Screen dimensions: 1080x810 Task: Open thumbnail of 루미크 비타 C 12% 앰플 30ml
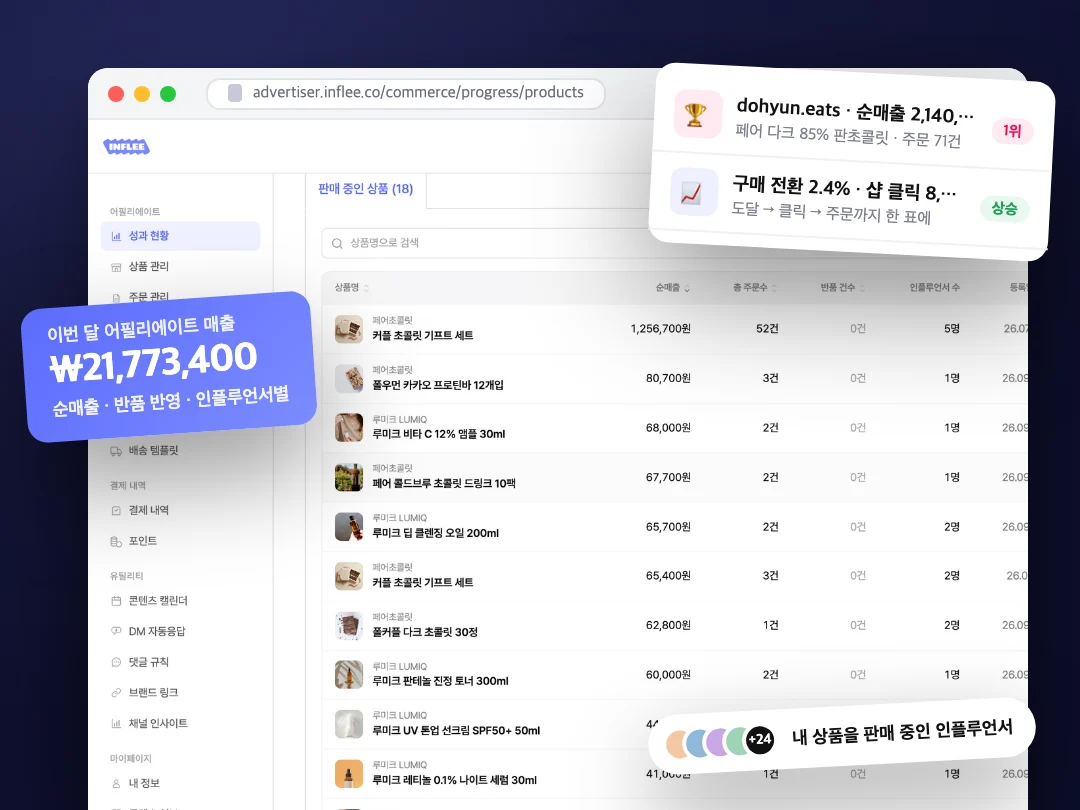(x=349, y=428)
